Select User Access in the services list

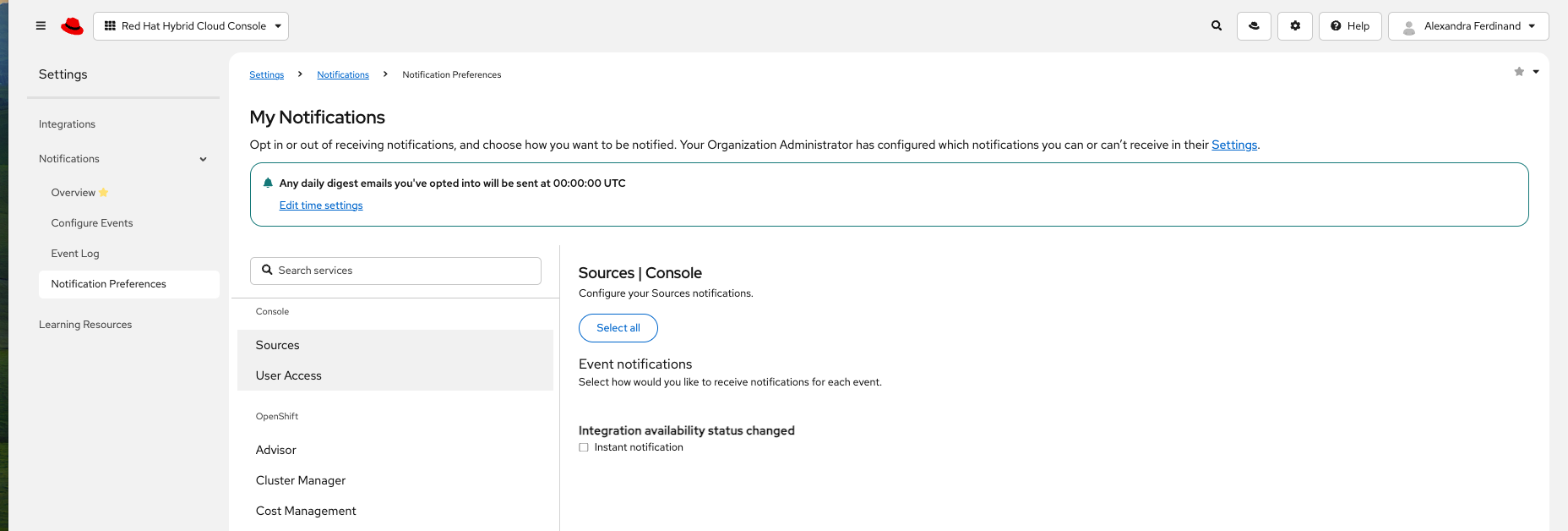(289, 375)
